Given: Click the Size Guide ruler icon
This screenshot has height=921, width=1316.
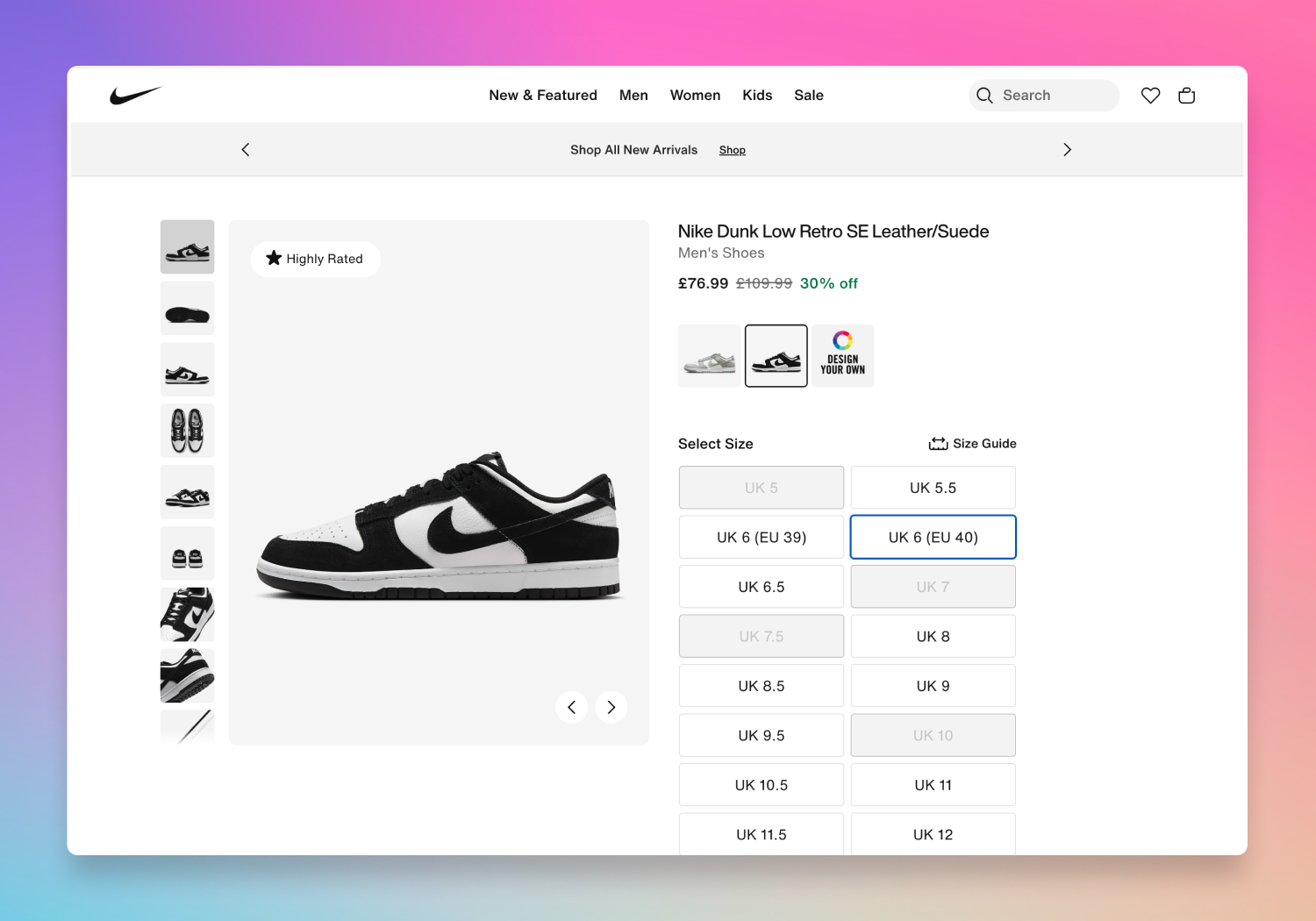Looking at the screenshot, I should [939, 444].
